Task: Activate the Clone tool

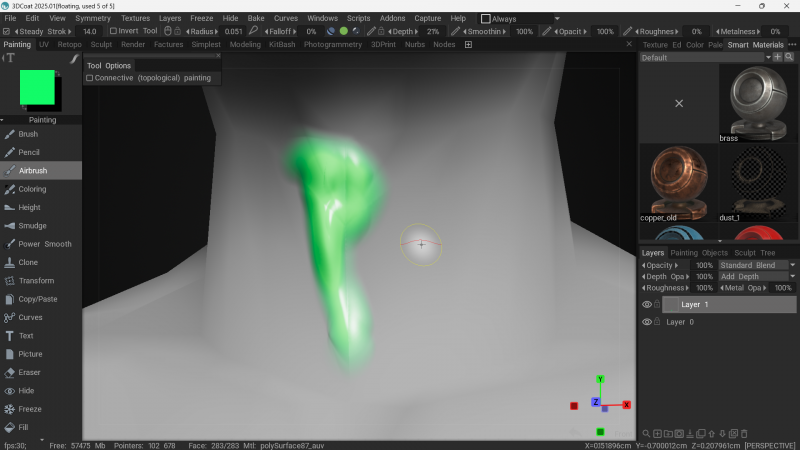Action: click(28, 262)
